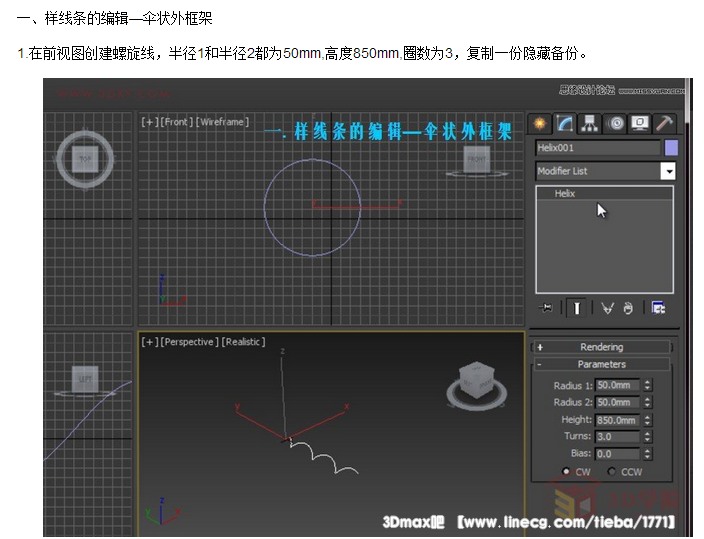Click the Radius 1 value field
Viewport: 704px width, 539px height.
point(617,385)
